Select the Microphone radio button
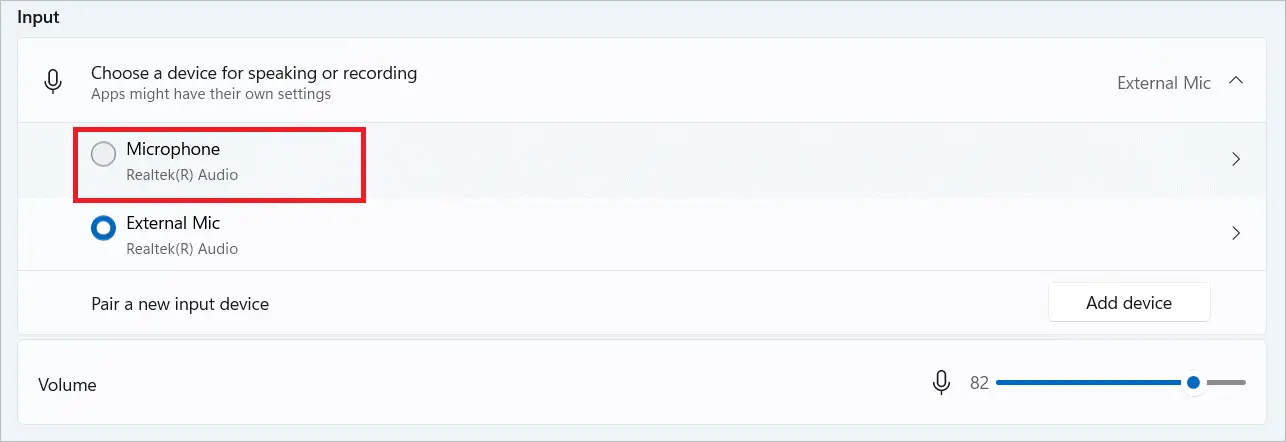 [x=103, y=155]
